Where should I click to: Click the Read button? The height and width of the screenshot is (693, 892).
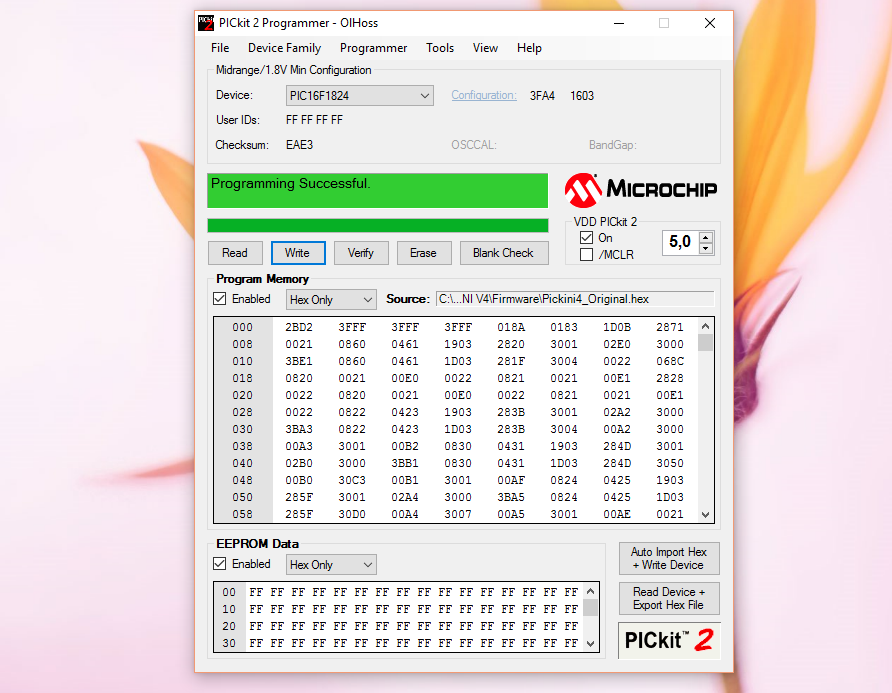pos(235,253)
